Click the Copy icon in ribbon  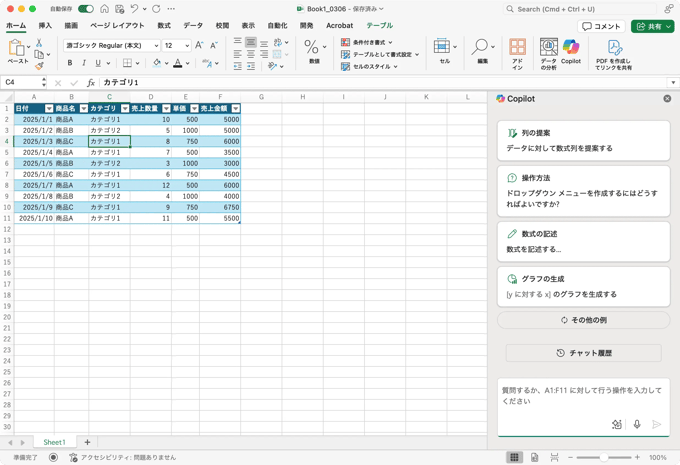39,54
